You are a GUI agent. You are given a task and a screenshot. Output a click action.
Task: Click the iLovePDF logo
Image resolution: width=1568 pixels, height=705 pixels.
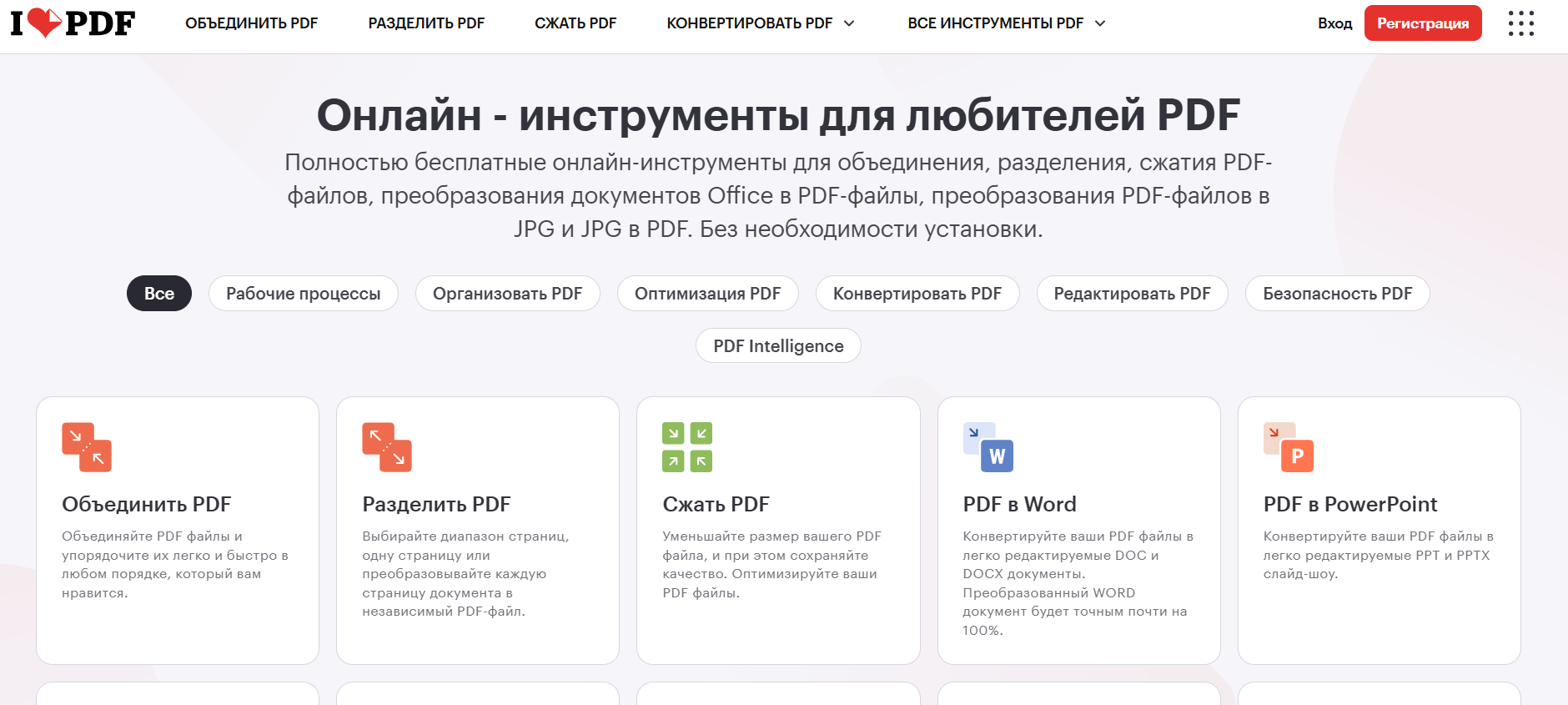point(73,23)
